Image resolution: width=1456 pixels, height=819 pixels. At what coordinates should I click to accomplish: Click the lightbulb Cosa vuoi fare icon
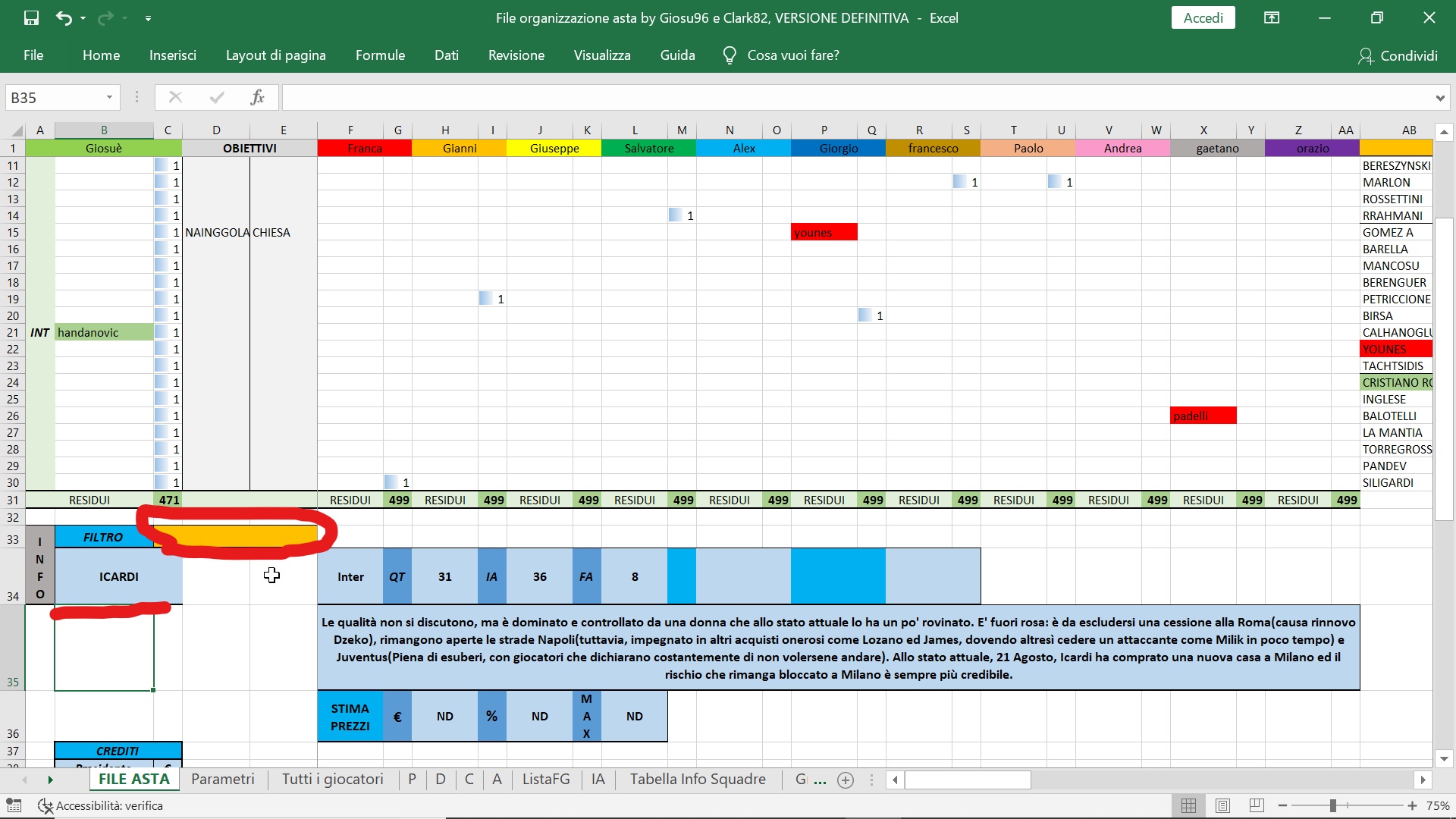(x=730, y=55)
